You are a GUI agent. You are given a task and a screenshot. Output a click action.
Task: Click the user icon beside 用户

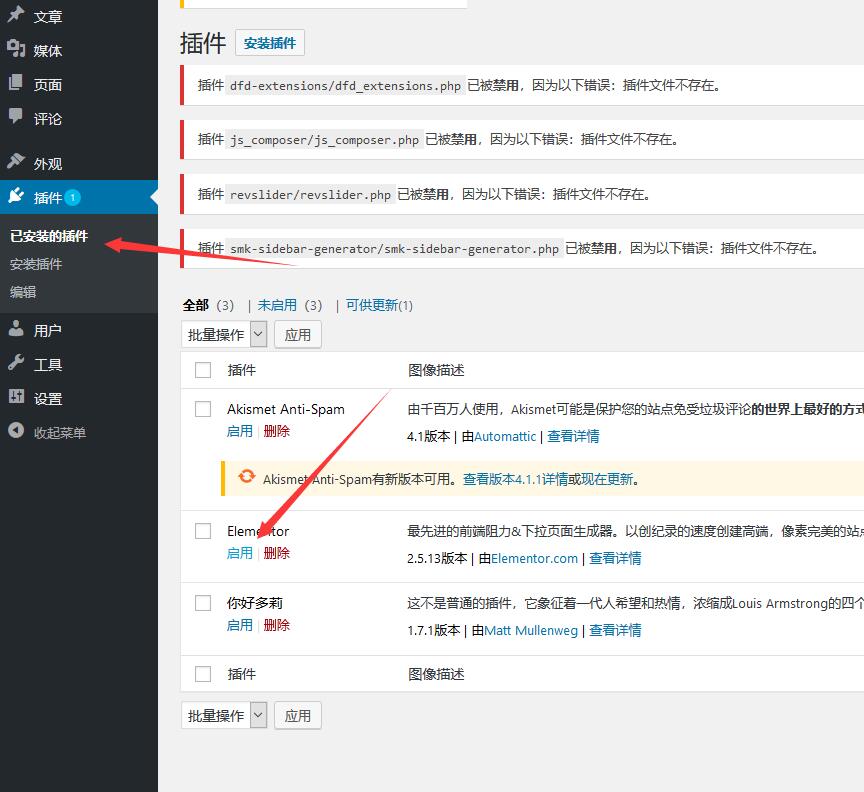[16, 328]
